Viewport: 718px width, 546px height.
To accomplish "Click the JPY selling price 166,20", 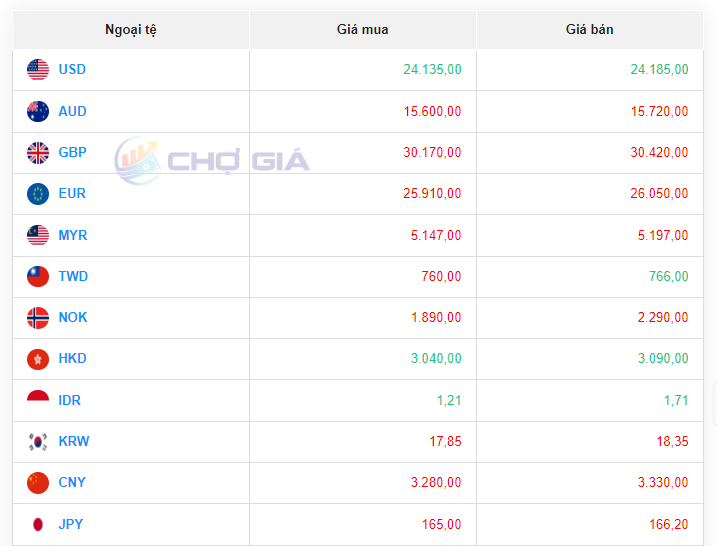I will coord(664,524).
